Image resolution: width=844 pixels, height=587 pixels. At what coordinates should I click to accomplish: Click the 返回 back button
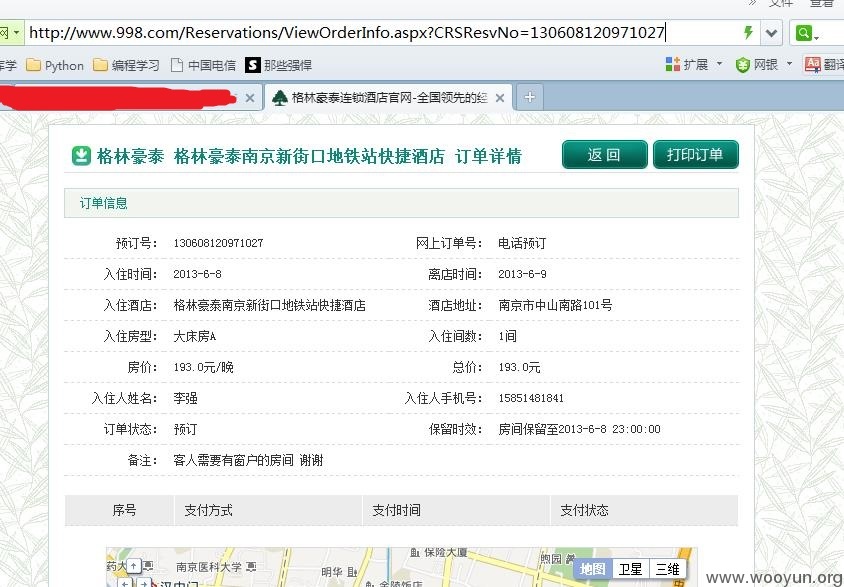pyautogui.click(x=604, y=155)
